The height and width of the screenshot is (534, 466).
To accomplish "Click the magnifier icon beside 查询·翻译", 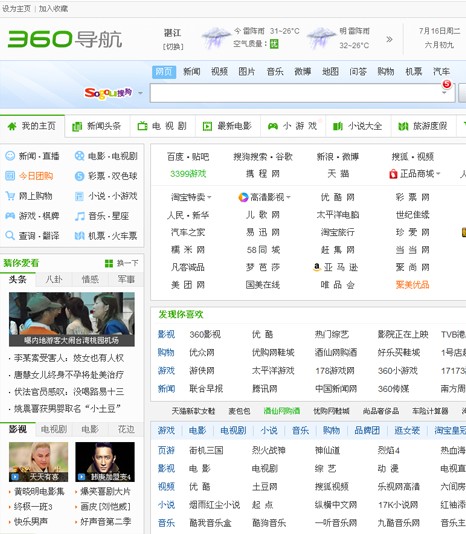I will coord(10,235).
